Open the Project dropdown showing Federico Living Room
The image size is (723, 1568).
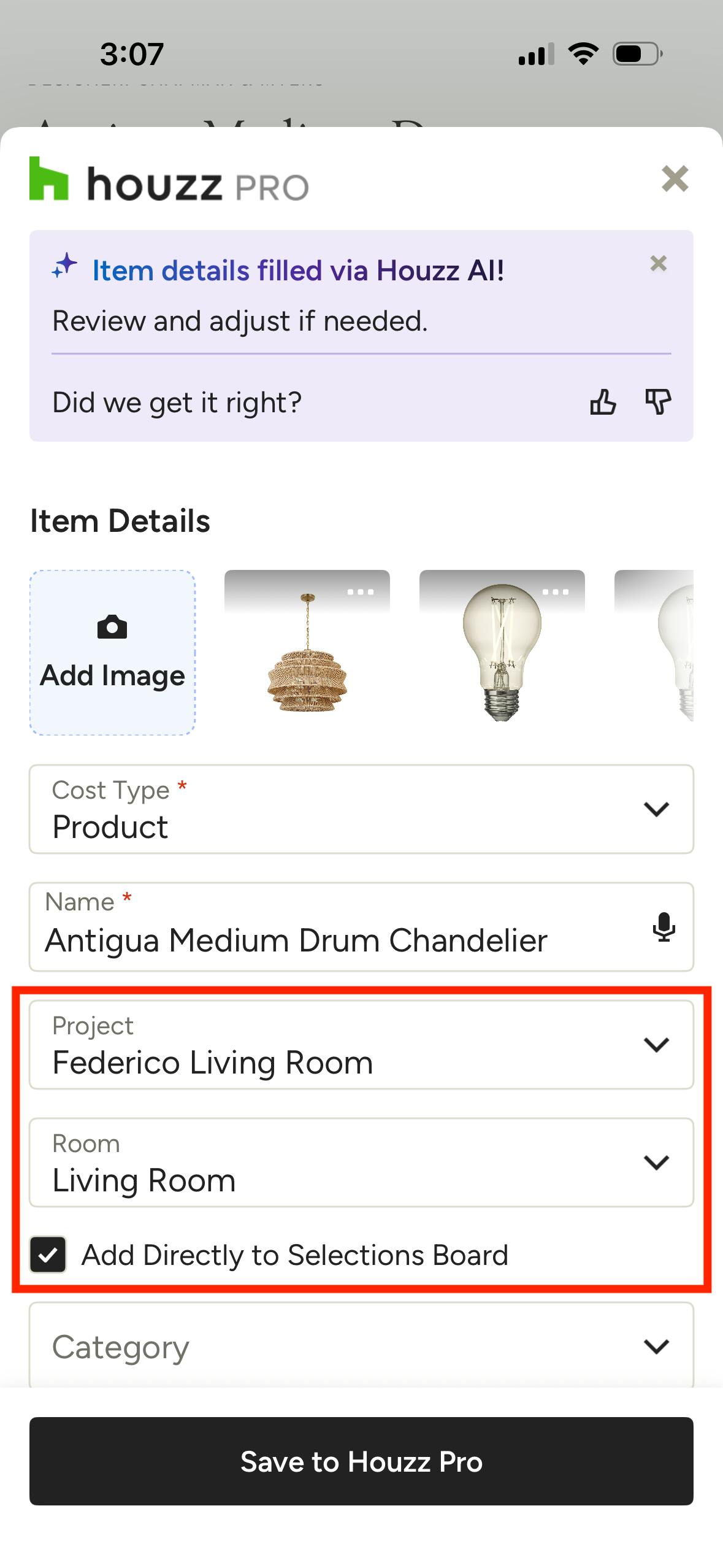point(361,1045)
